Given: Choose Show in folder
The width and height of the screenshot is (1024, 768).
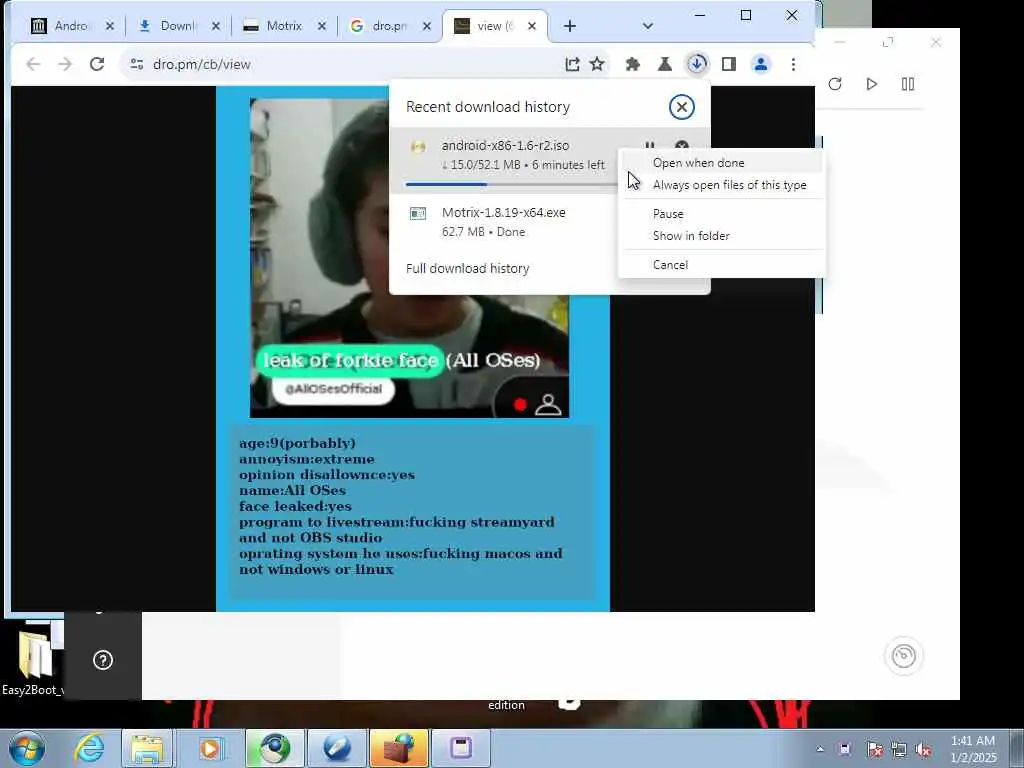Looking at the screenshot, I should pyautogui.click(x=691, y=236).
